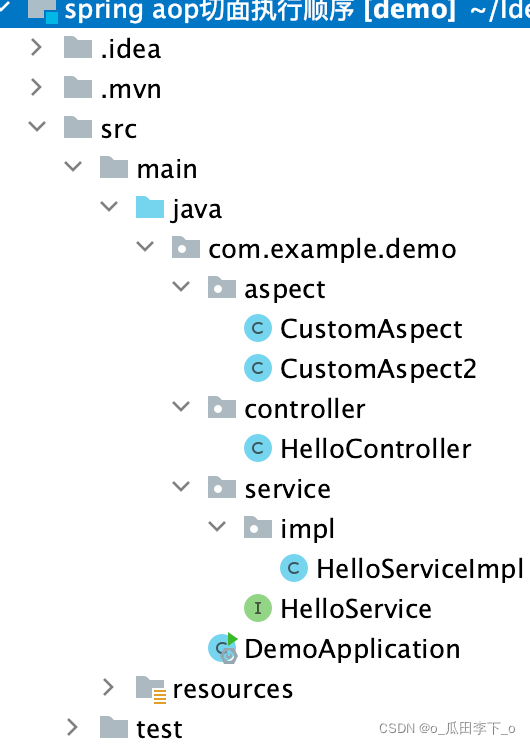
Task: Expand the .mvn folder
Action: [x=37, y=87]
